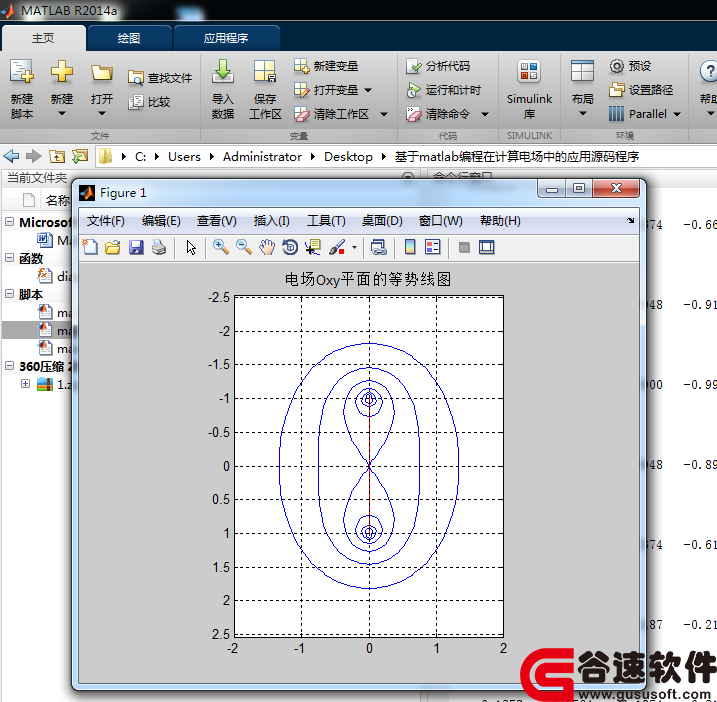This screenshot has height=702, width=717.
Task: Click the Forward navigation arrow
Action: pyautogui.click(x=34, y=156)
